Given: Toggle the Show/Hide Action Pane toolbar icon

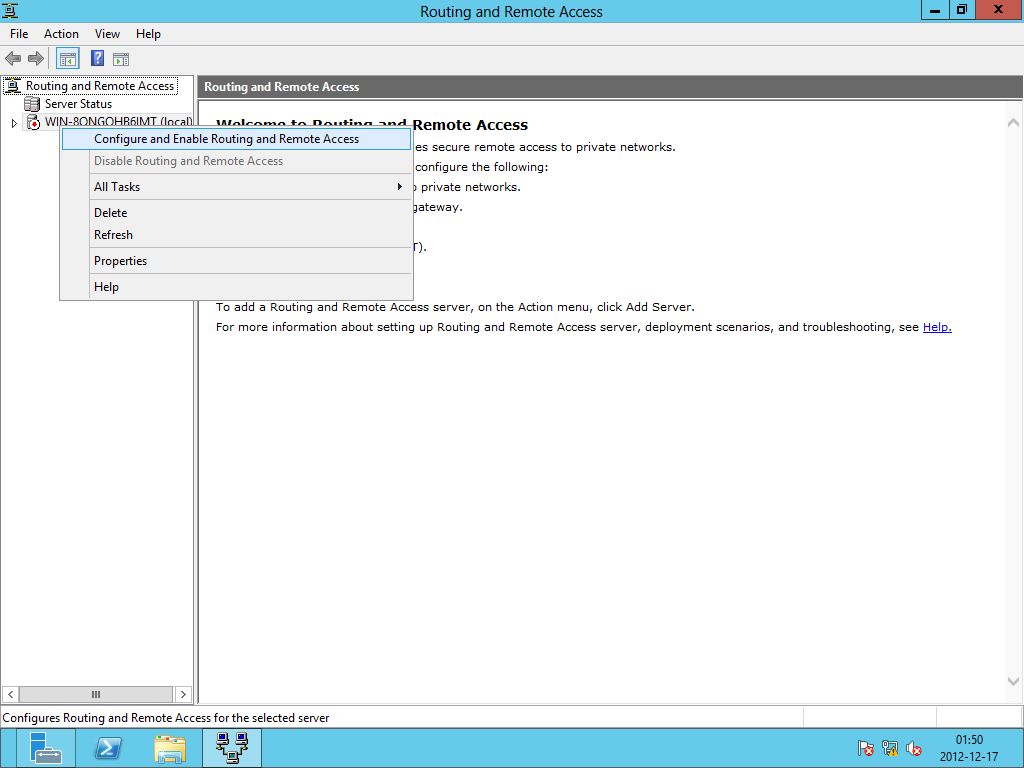Looking at the screenshot, I should click(121, 59).
